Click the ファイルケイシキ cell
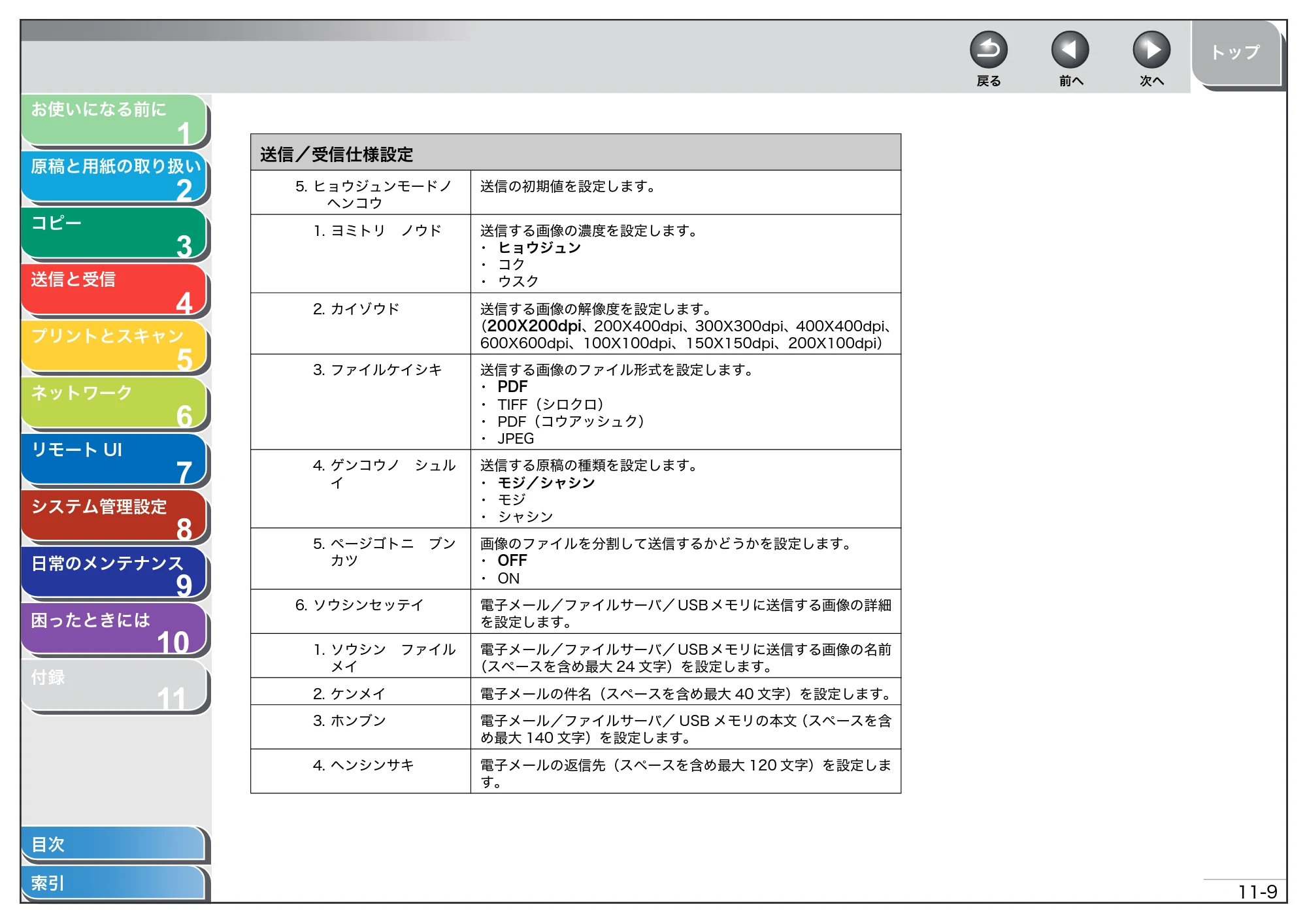The image size is (1307, 924). point(361,402)
